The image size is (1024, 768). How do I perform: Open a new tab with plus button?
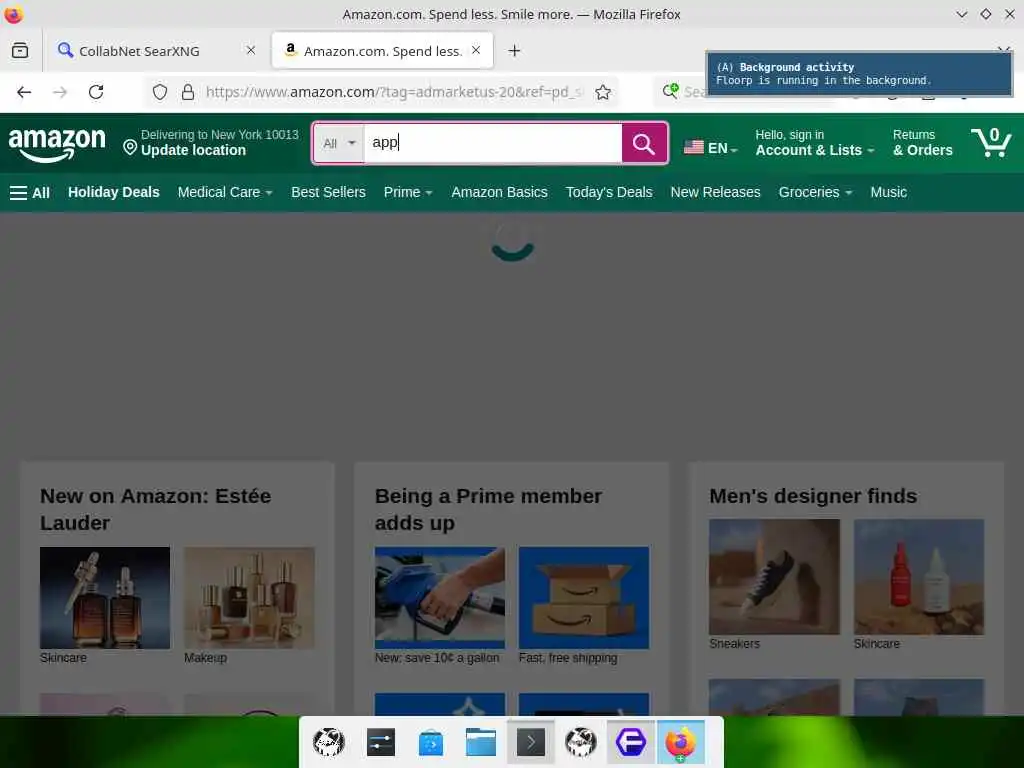point(515,50)
